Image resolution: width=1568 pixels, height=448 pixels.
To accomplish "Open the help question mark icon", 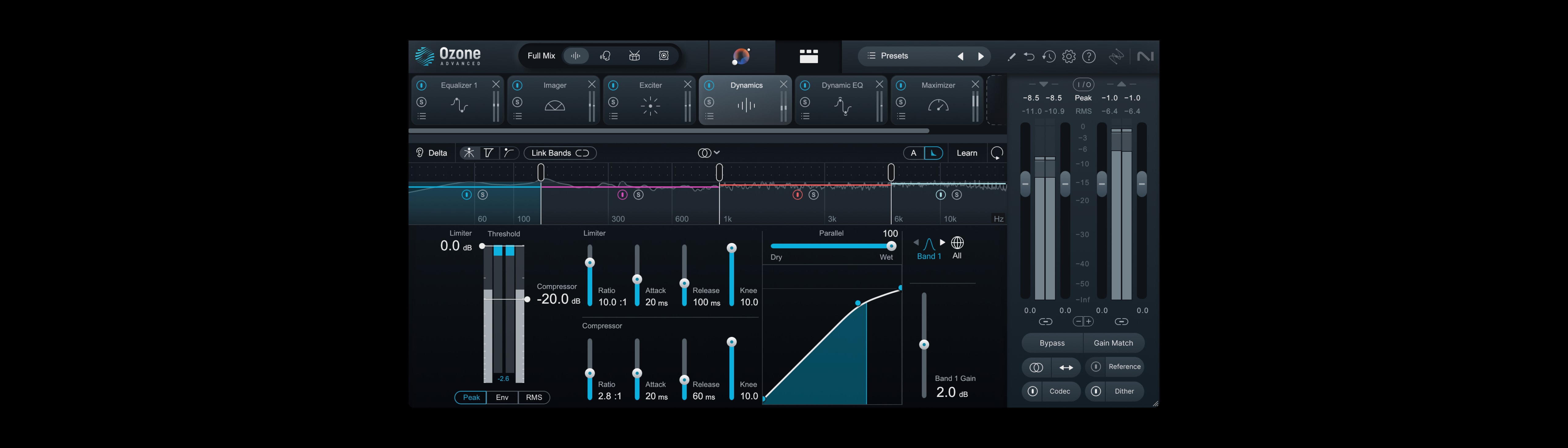I will (1089, 57).
